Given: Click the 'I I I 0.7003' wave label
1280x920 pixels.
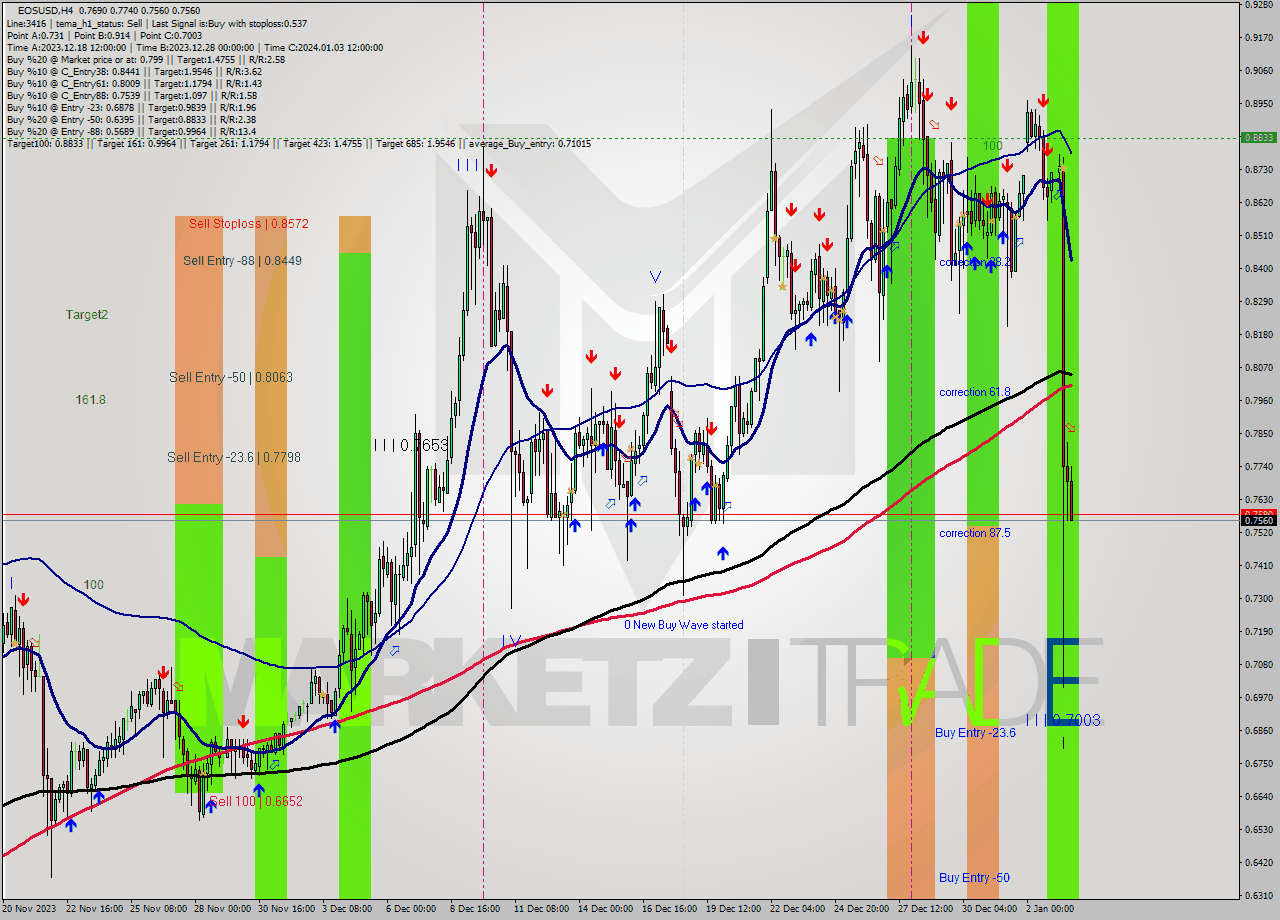Looking at the screenshot, I should (x=1064, y=720).
